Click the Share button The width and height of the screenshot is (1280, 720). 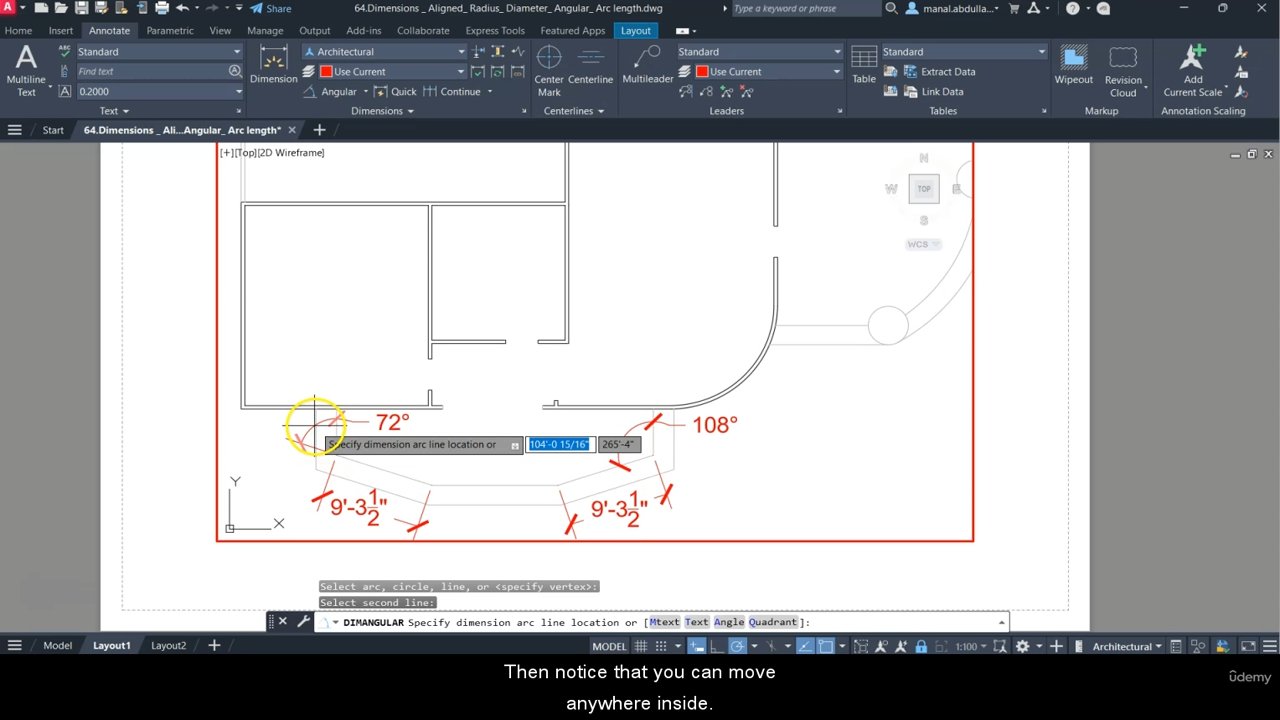click(271, 8)
